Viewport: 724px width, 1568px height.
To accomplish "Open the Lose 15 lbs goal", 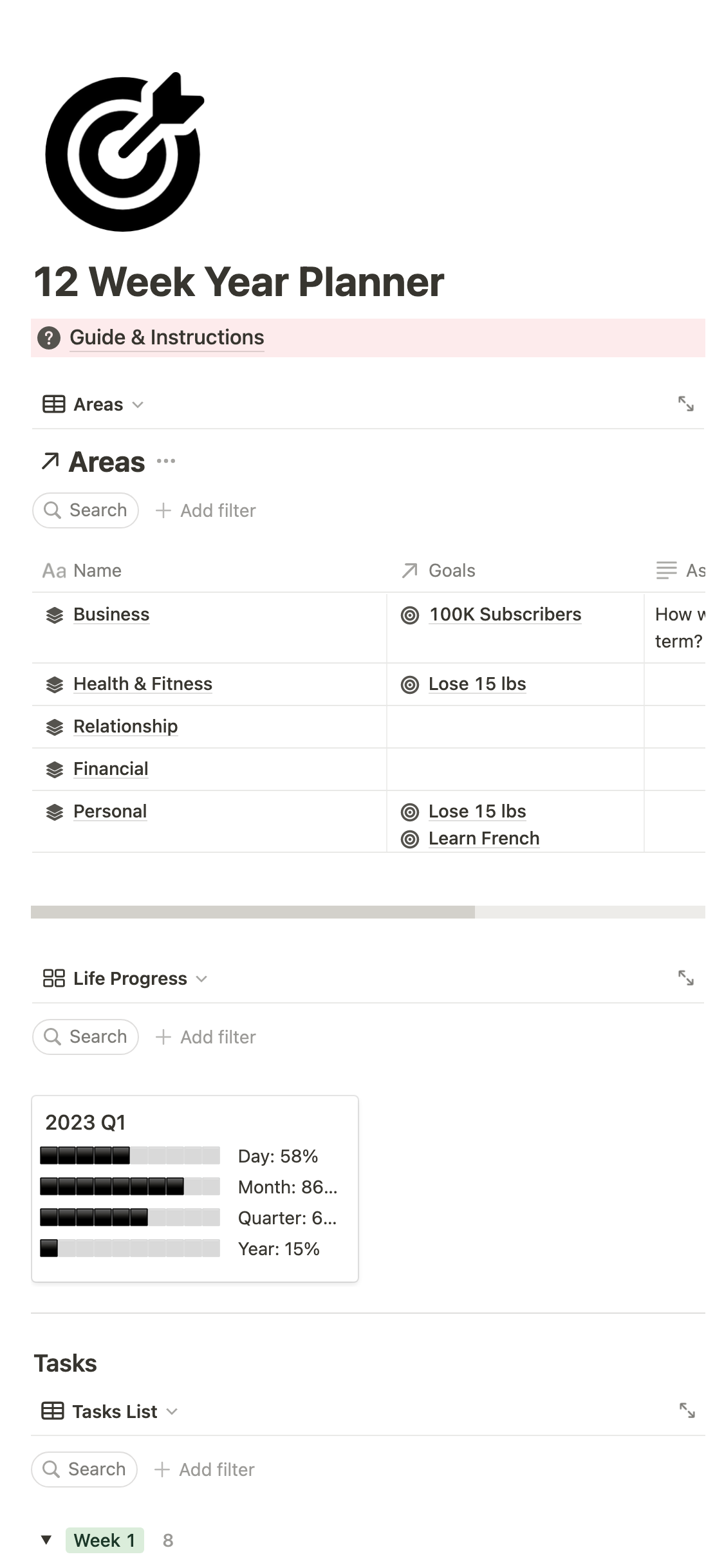I will pos(478,684).
